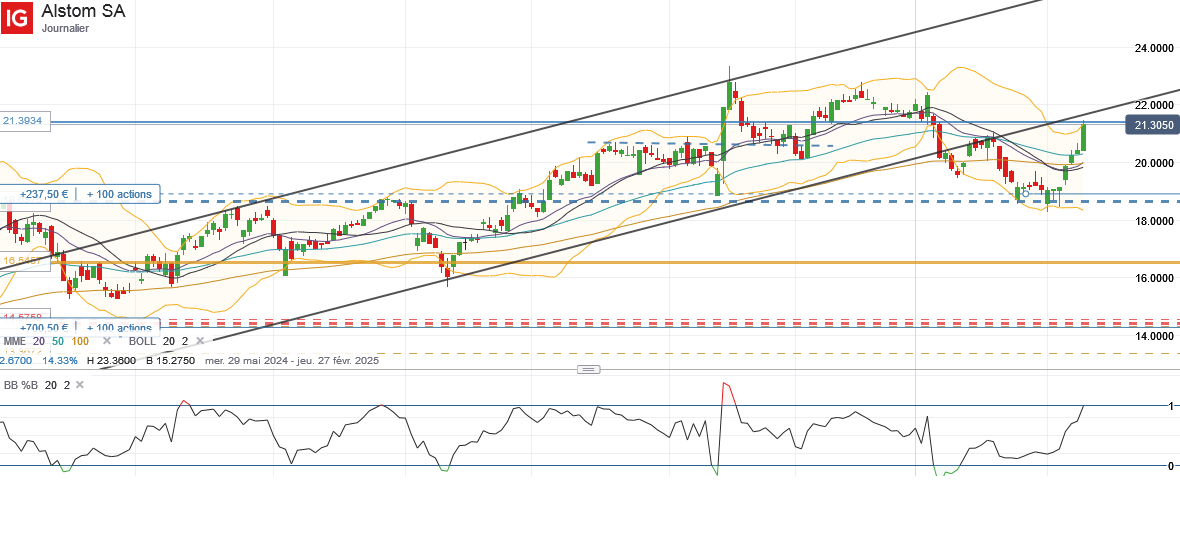Screen dimensions: 1180x540
Task: Click the Alstom SA chart title
Action: coord(84,11)
